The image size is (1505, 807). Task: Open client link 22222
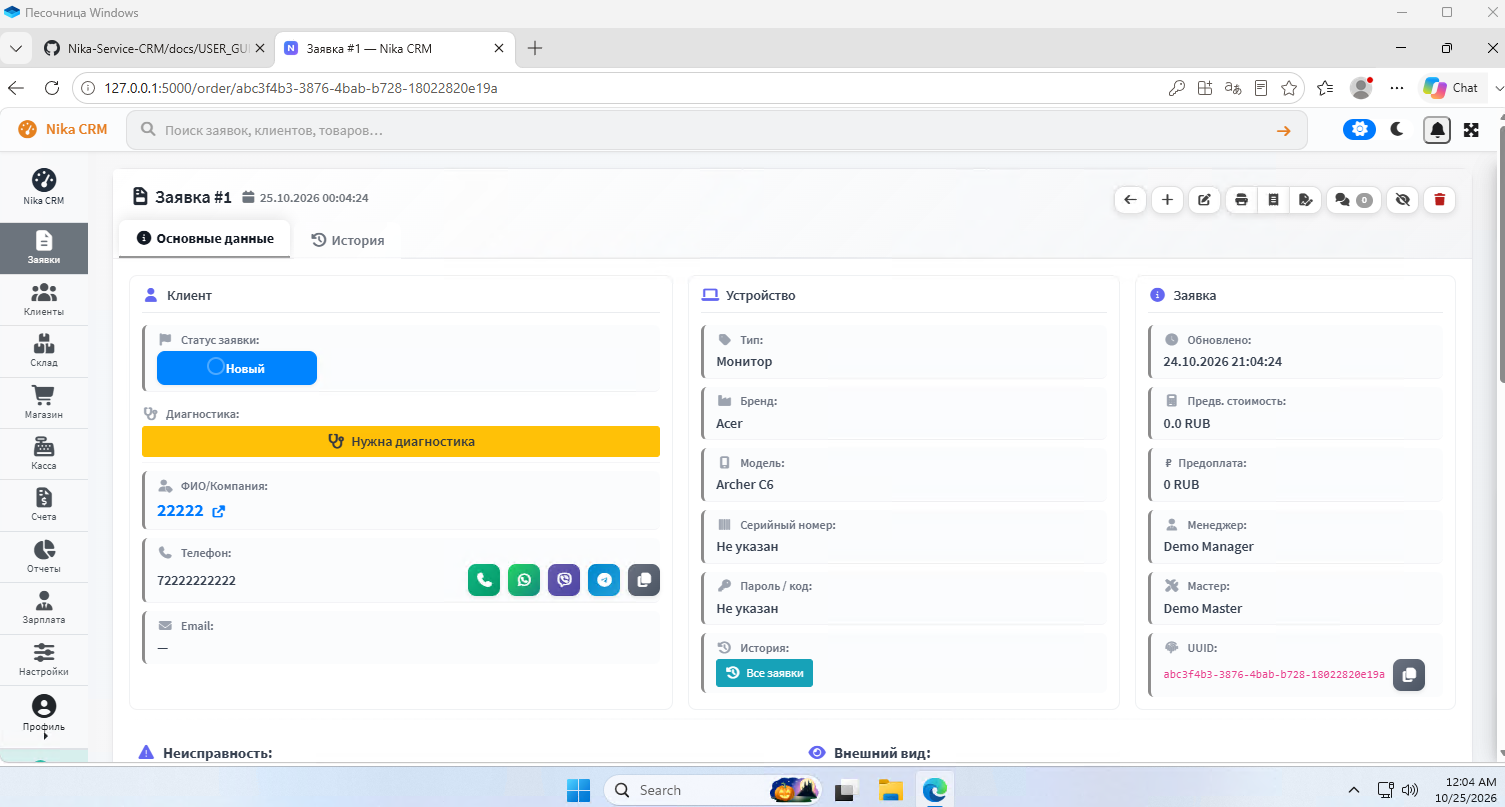[191, 511]
